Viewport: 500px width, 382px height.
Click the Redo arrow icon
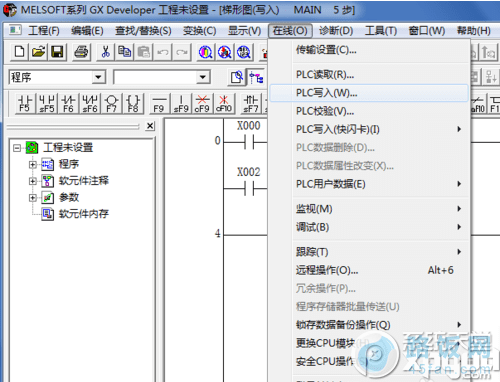pyautogui.click(x=182, y=52)
